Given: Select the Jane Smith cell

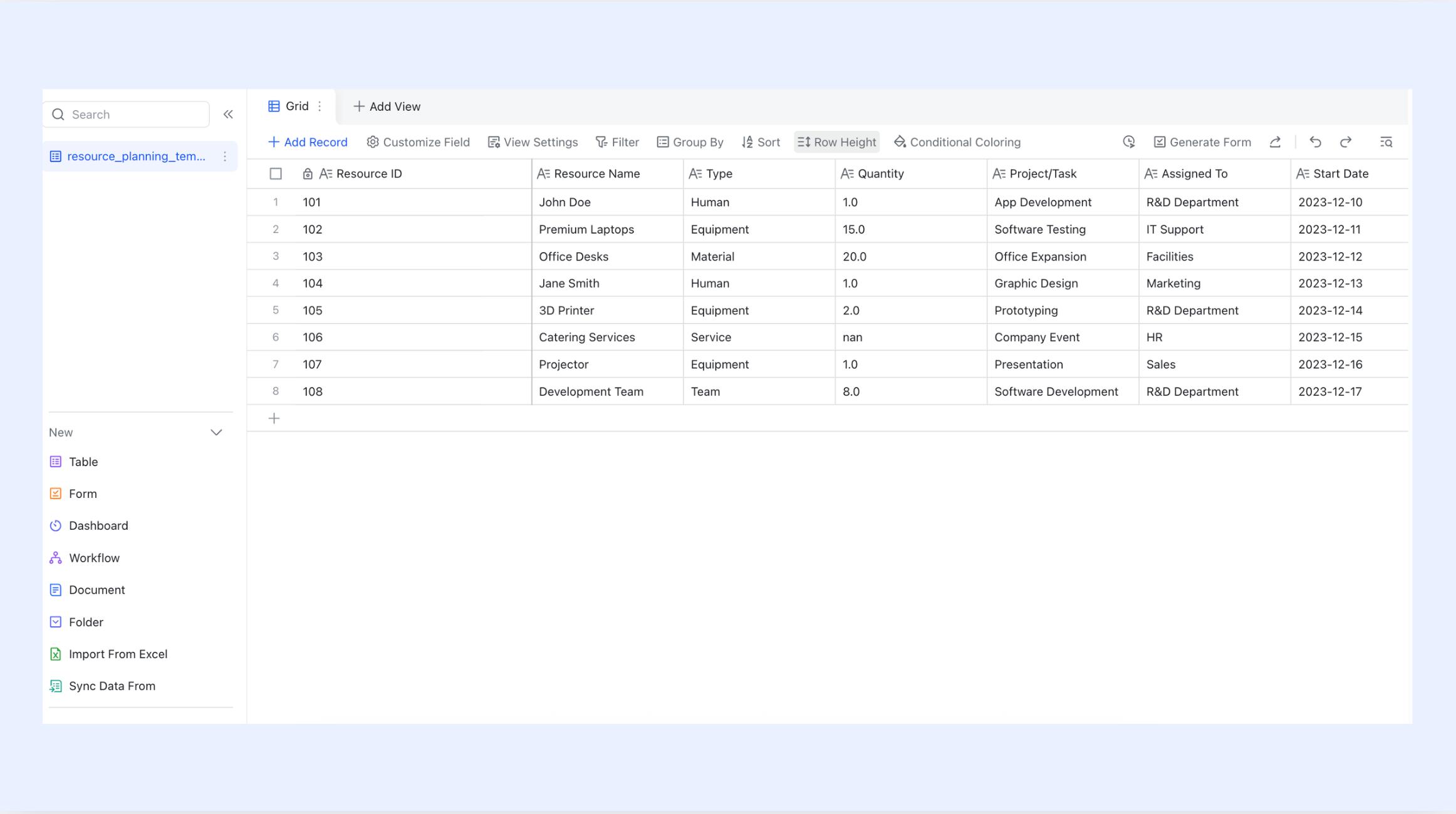Looking at the screenshot, I should click(x=608, y=283).
